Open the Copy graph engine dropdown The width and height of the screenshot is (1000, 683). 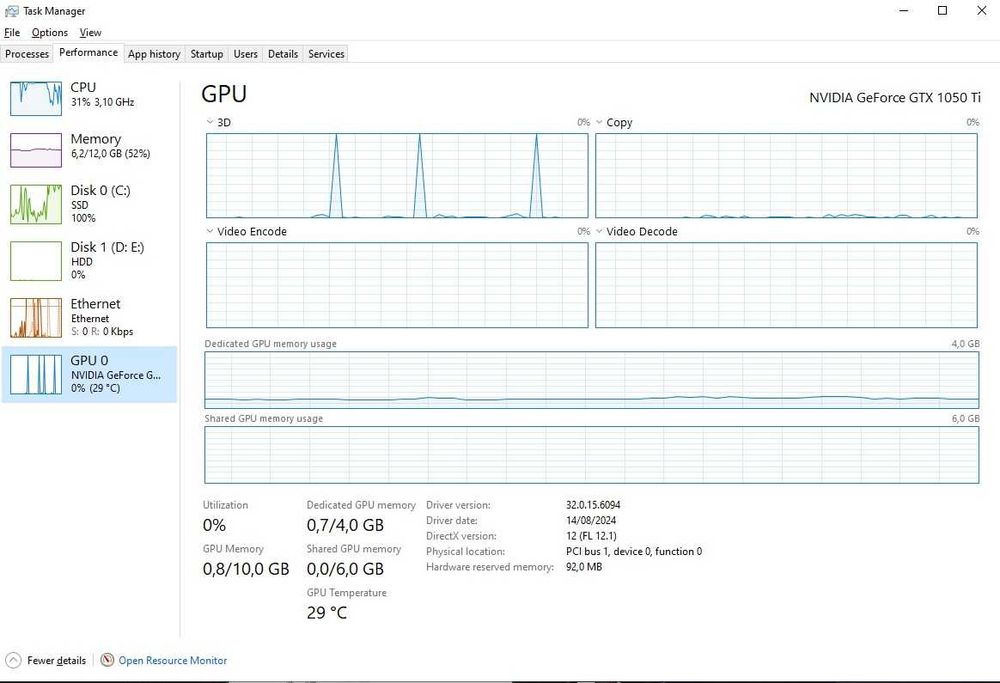tap(599, 122)
